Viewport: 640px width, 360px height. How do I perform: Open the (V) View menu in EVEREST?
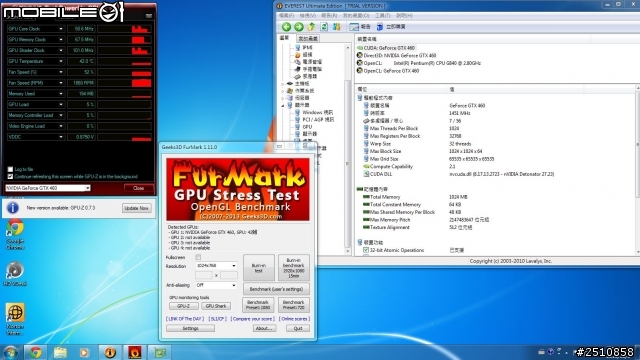pyautogui.click(x=308, y=16)
